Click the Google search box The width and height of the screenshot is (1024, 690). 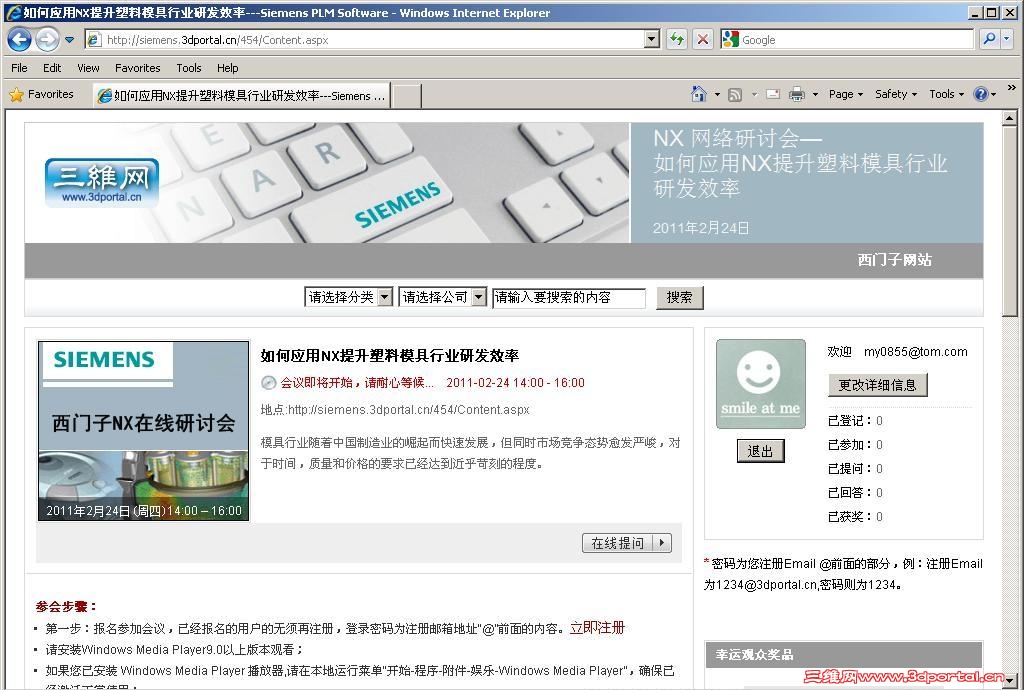pos(856,40)
